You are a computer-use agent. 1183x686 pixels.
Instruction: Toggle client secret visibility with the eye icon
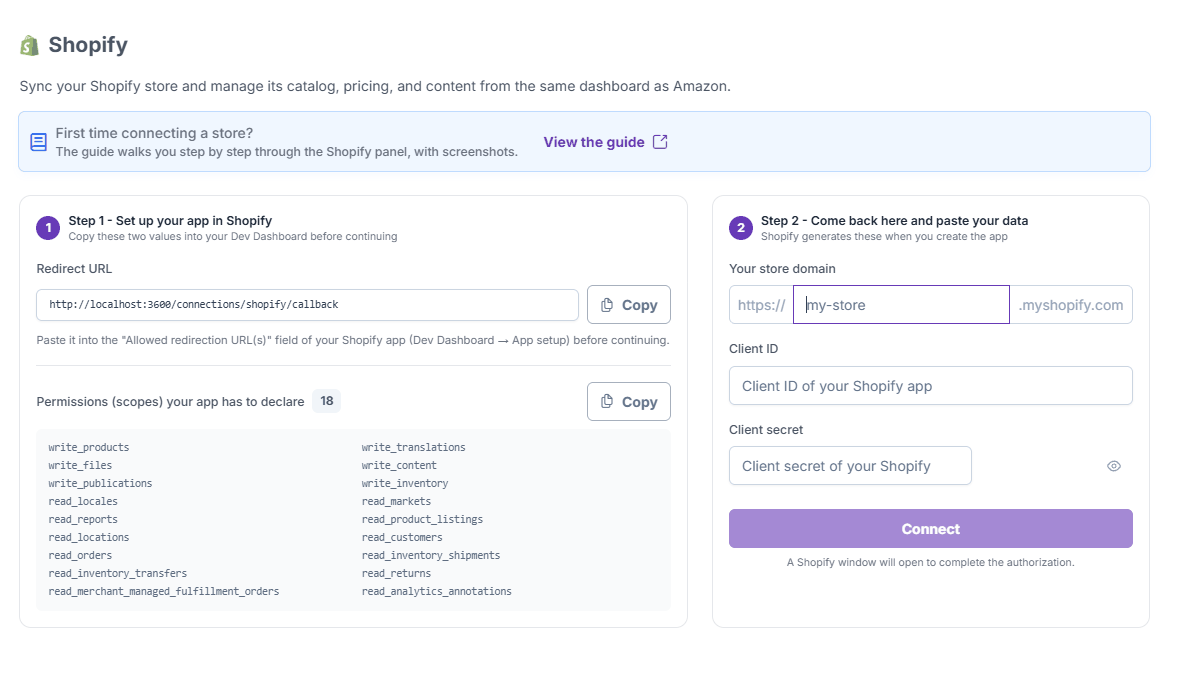tap(1114, 466)
